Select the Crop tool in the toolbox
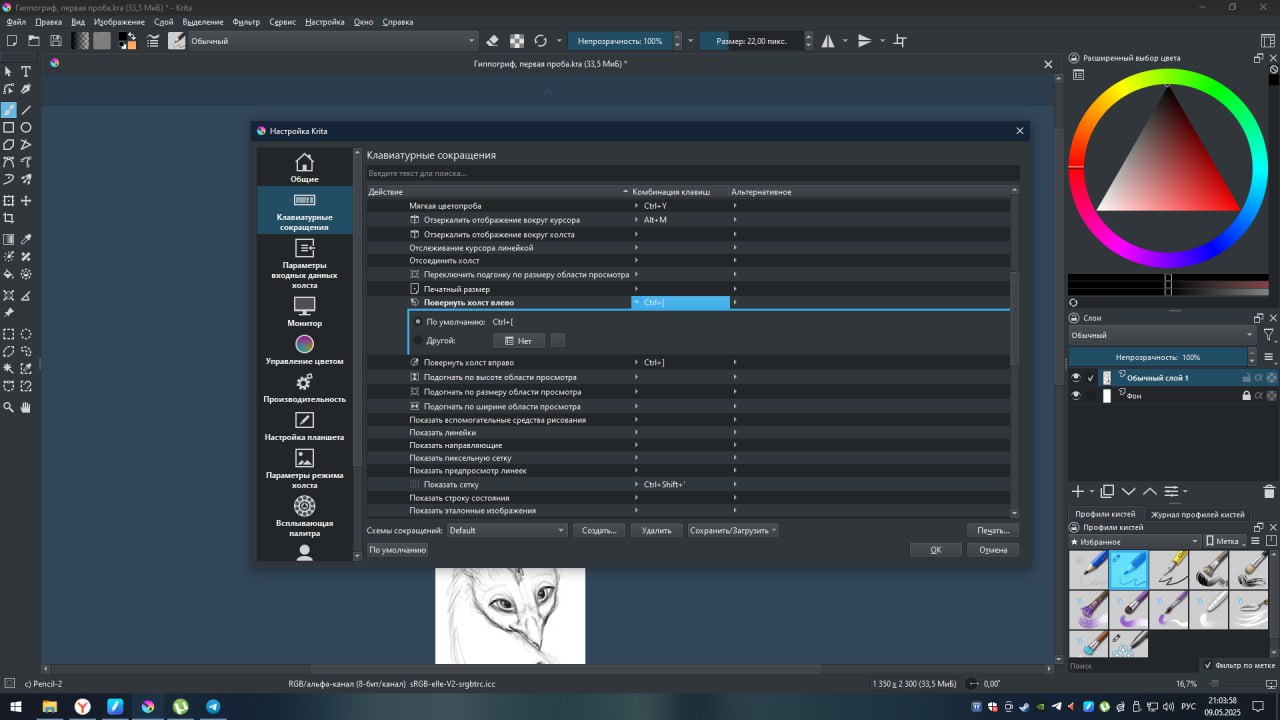 pos(8,218)
